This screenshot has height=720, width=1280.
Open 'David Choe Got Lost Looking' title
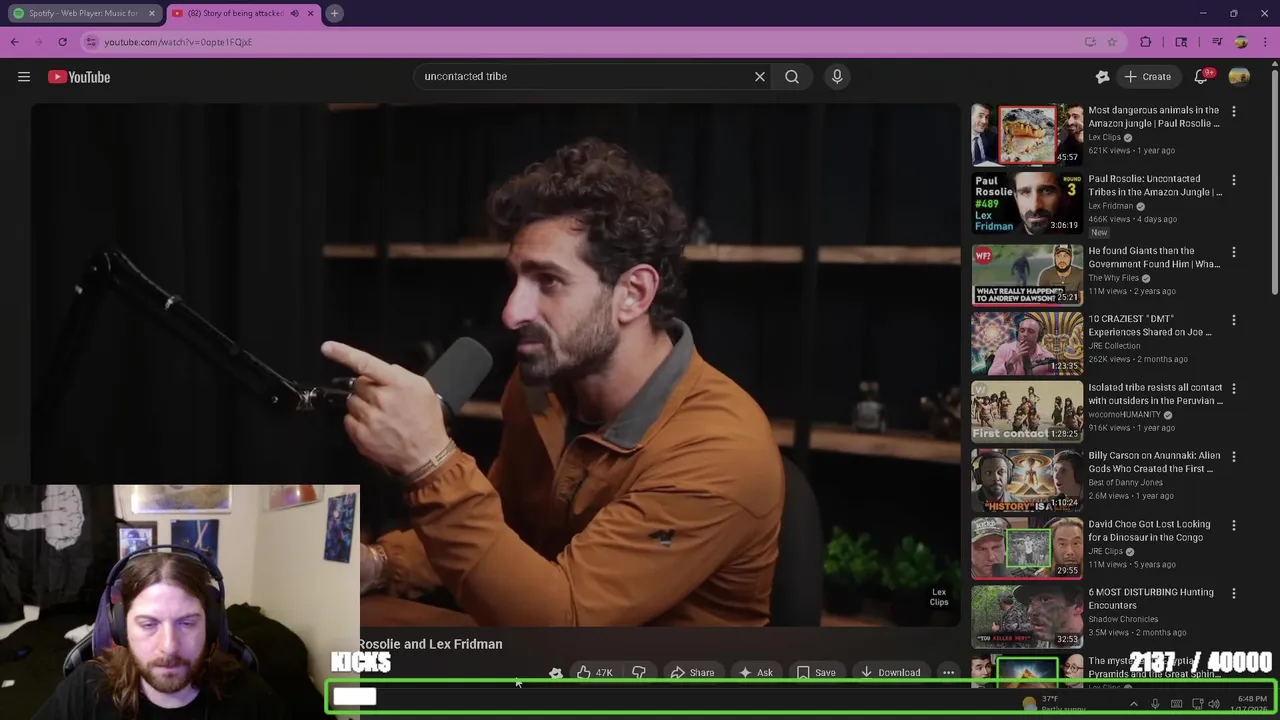point(1149,531)
